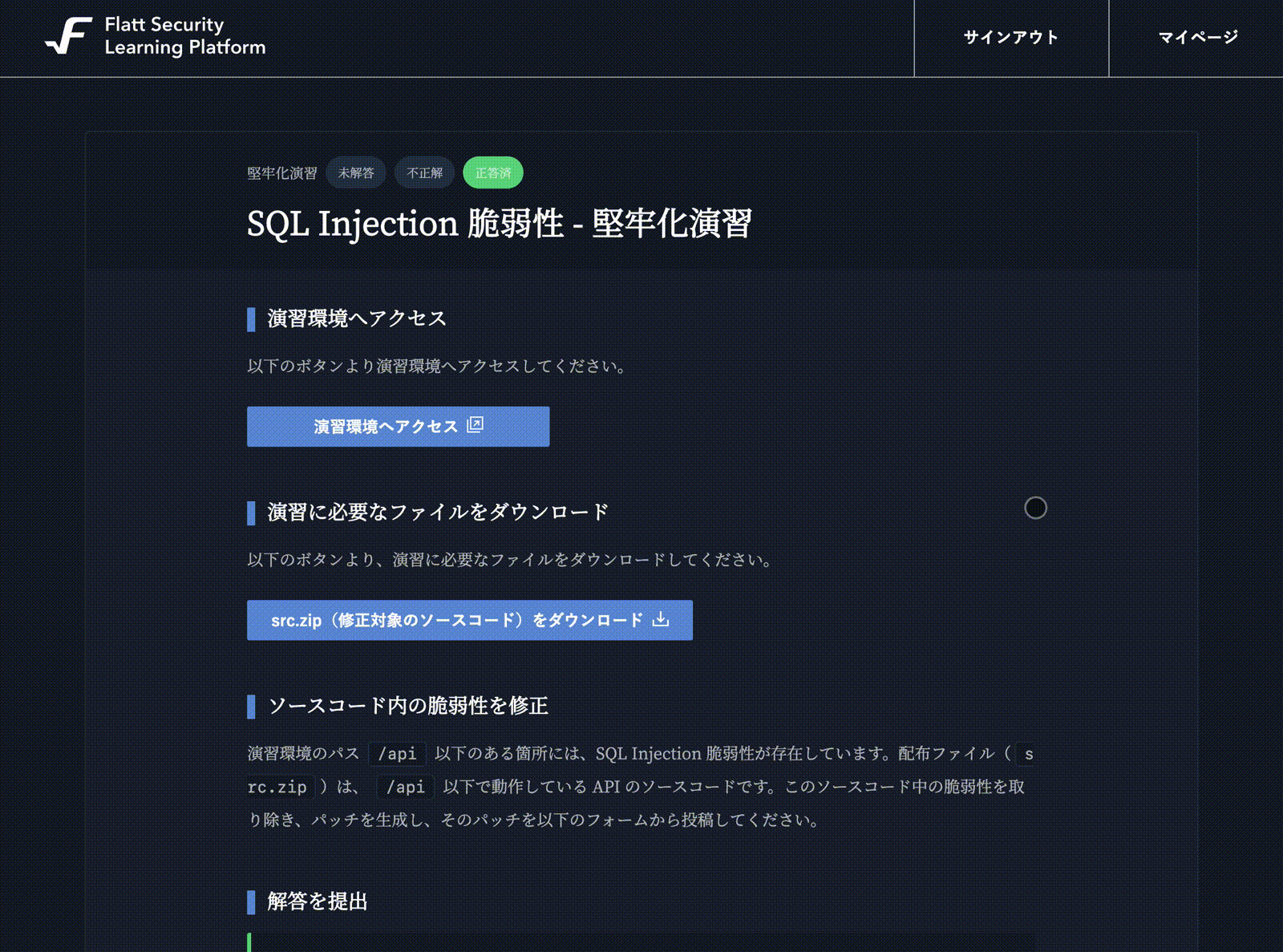Image resolution: width=1283 pixels, height=952 pixels.
Task: Click the Flatt Security logo icon
Action: [x=69, y=36]
